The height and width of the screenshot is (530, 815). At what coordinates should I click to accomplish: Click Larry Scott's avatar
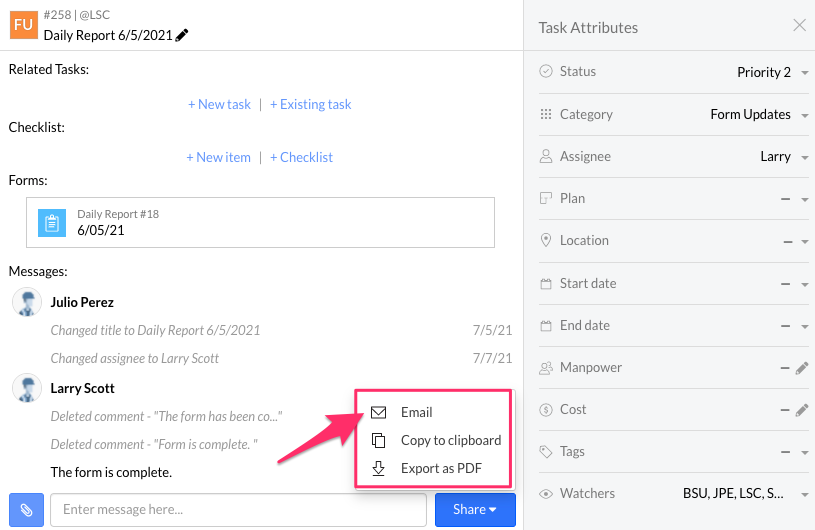click(x=27, y=388)
